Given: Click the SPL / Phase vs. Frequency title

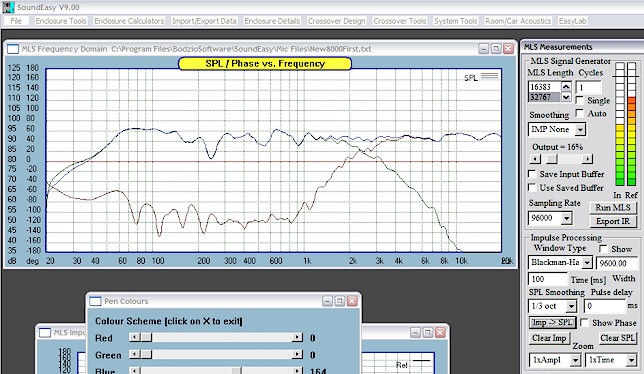Looking at the screenshot, I should [x=265, y=64].
